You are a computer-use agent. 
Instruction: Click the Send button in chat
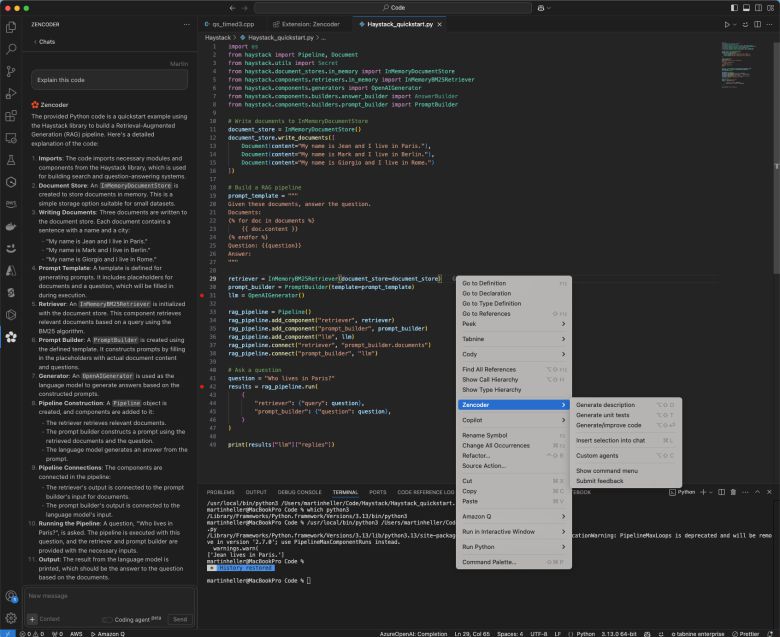click(179, 619)
